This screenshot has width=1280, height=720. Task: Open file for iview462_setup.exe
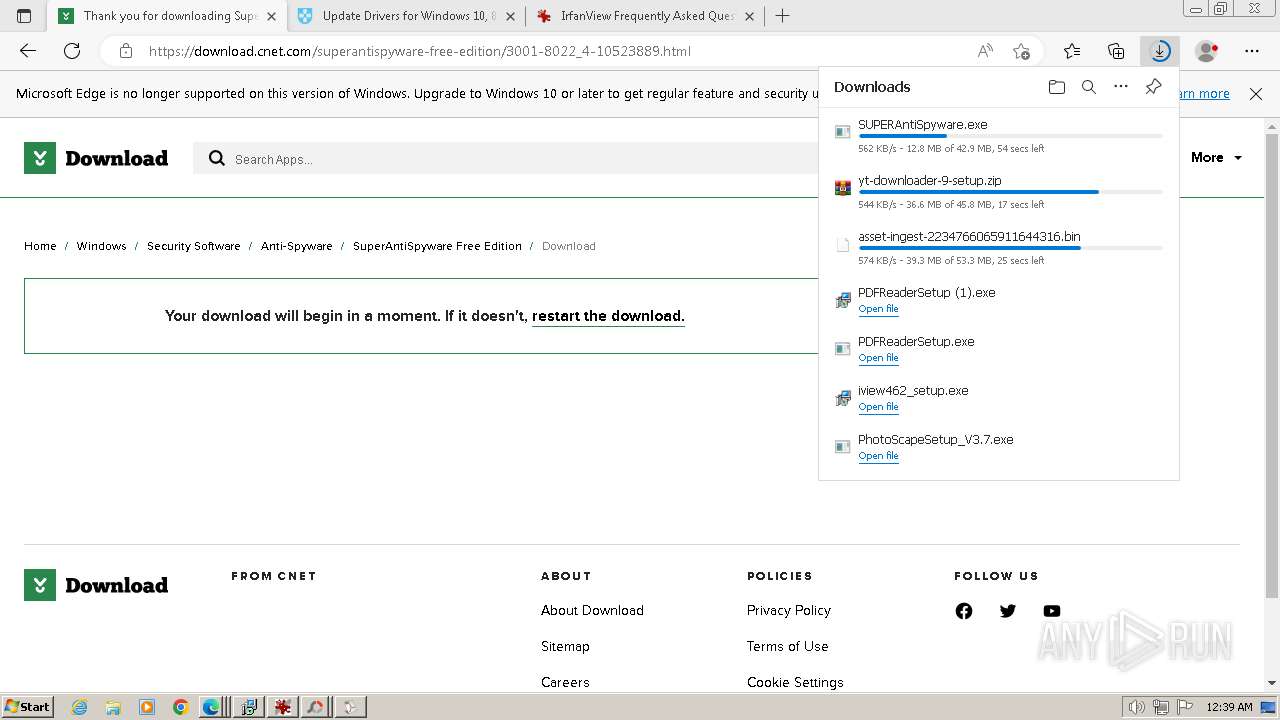pos(878,407)
